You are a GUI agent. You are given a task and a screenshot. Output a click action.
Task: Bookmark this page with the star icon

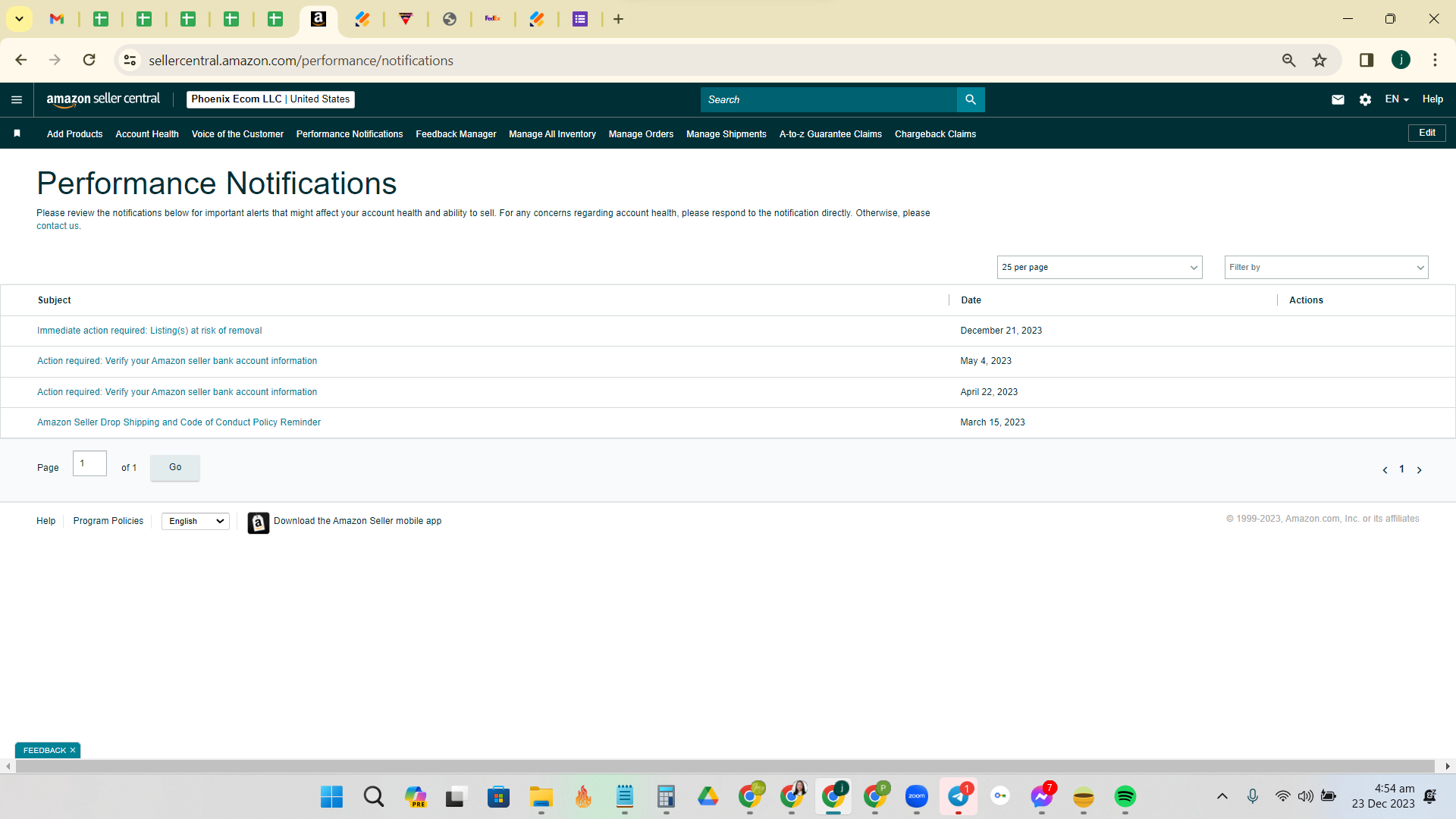tap(1319, 60)
